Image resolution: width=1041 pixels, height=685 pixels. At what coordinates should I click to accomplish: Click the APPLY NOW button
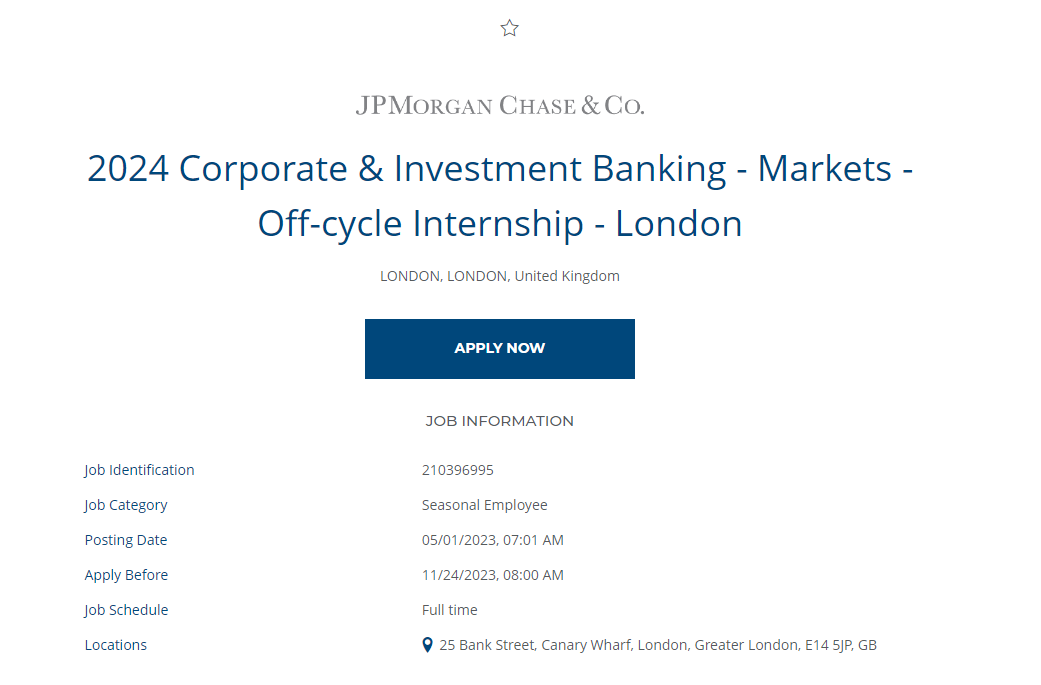pyautogui.click(x=500, y=349)
